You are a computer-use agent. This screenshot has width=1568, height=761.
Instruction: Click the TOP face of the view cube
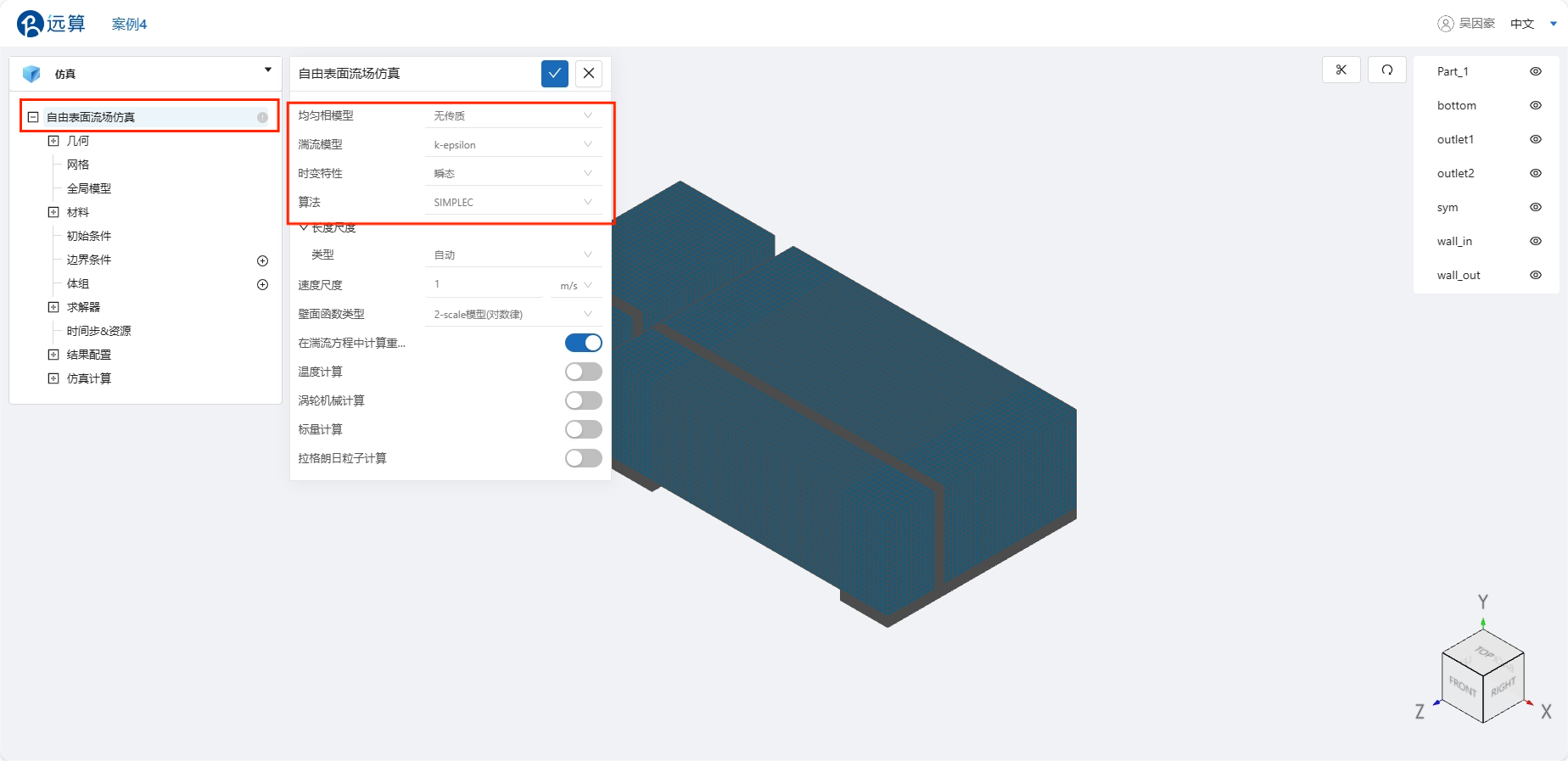click(1483, 652)
